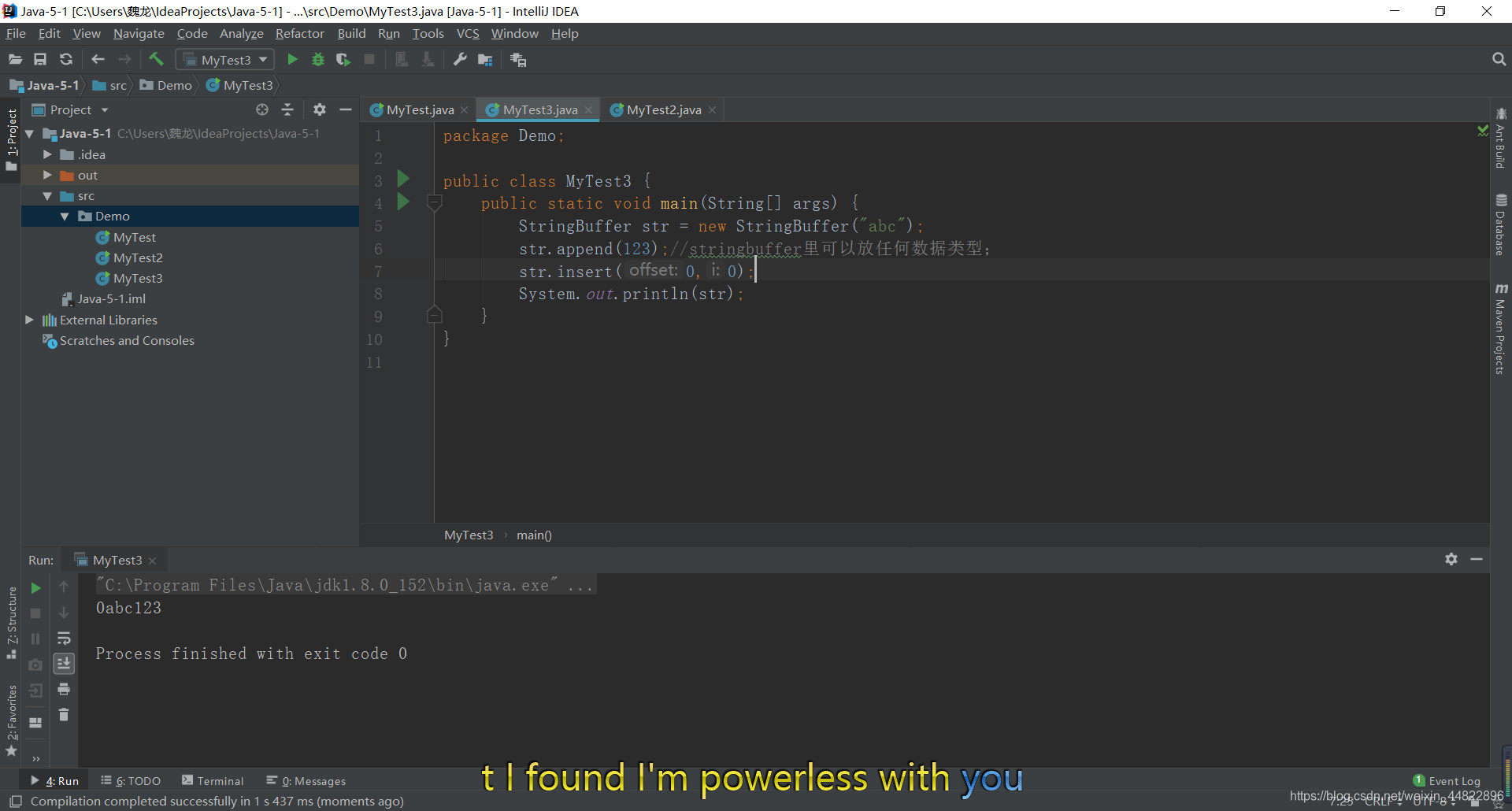Open the File menu
Viewport: 1512px width, 811px height.
pyautogui.click(x=16, y=34)
